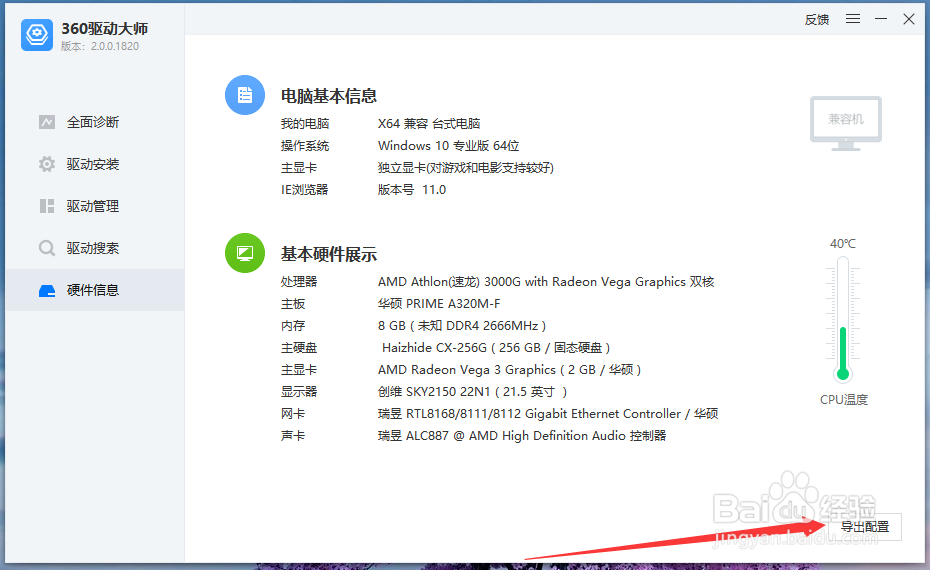This screenshot has height=570, width=930.
Task: Switch to 驱动管理 tab
Action: click(95, 206)
